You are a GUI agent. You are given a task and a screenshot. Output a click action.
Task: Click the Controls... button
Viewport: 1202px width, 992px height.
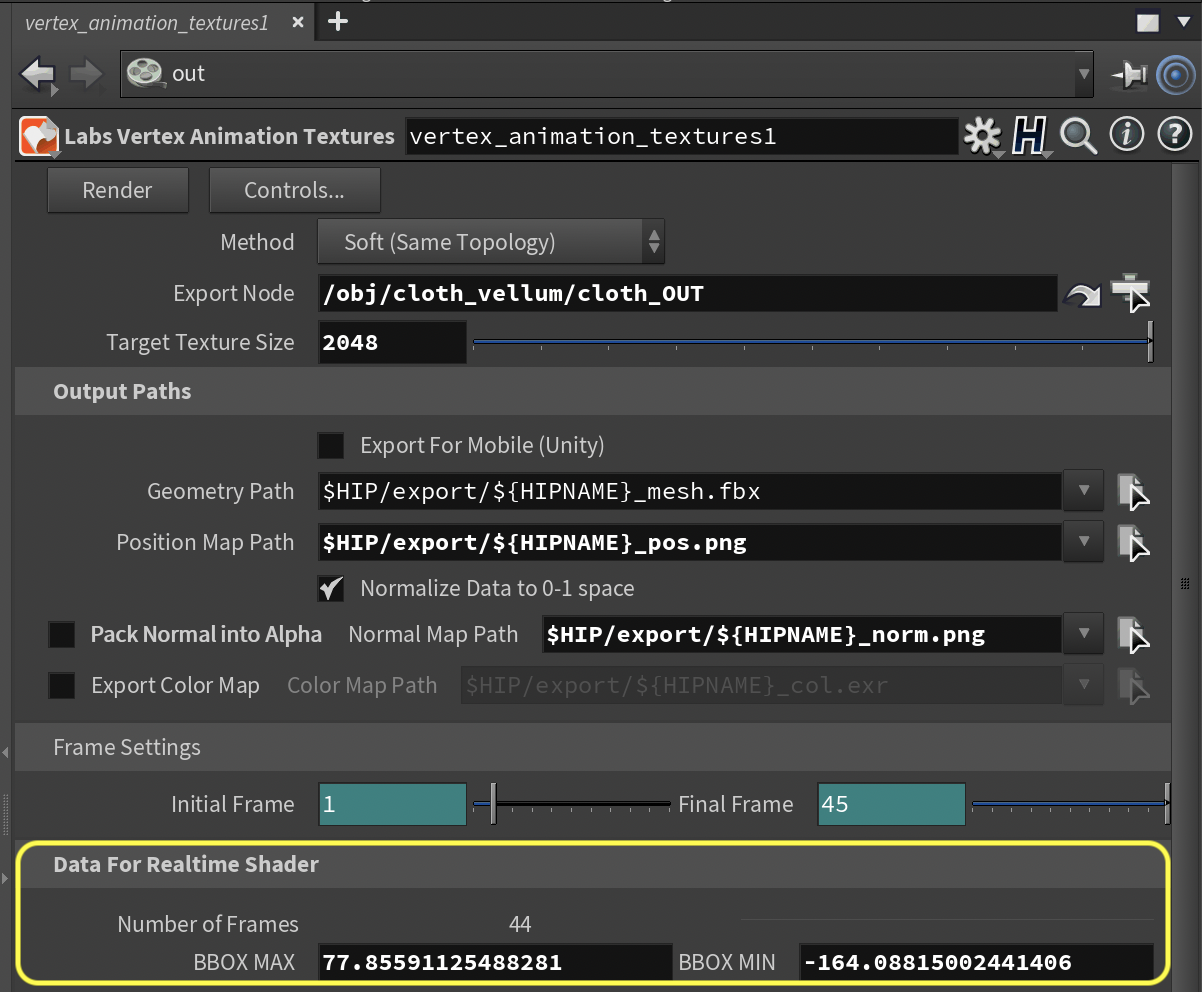click(x=294, y=190)
